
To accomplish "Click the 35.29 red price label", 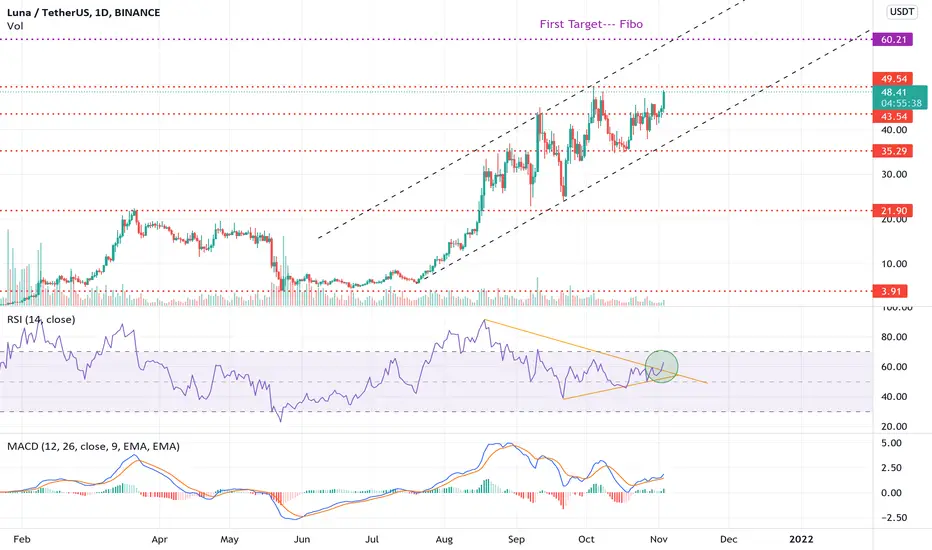I will [892, 151].
